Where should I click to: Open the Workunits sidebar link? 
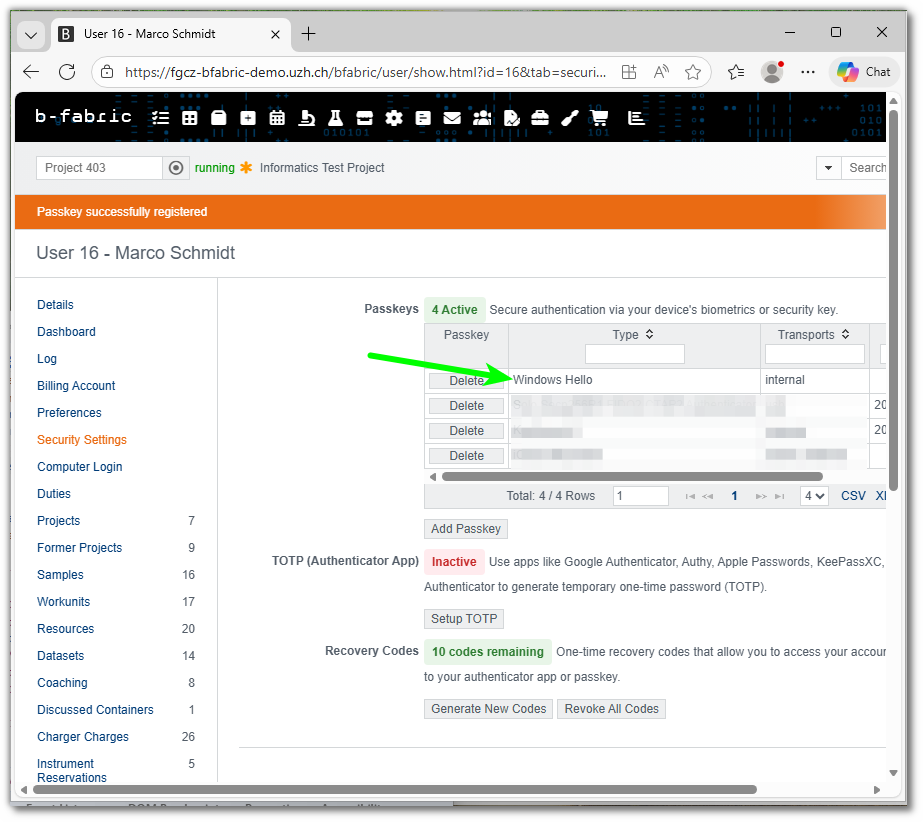[64, 602]
